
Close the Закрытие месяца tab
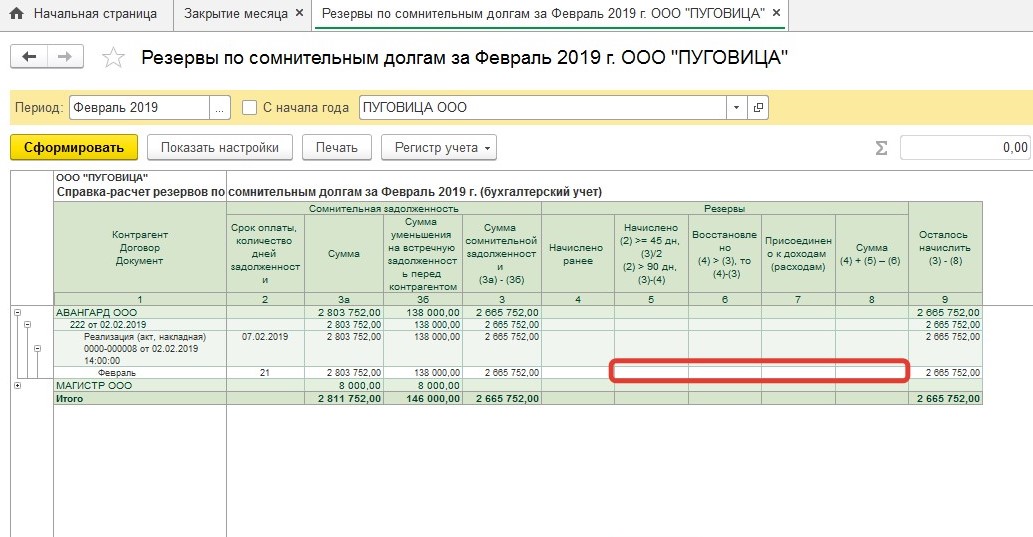[301, 15]
